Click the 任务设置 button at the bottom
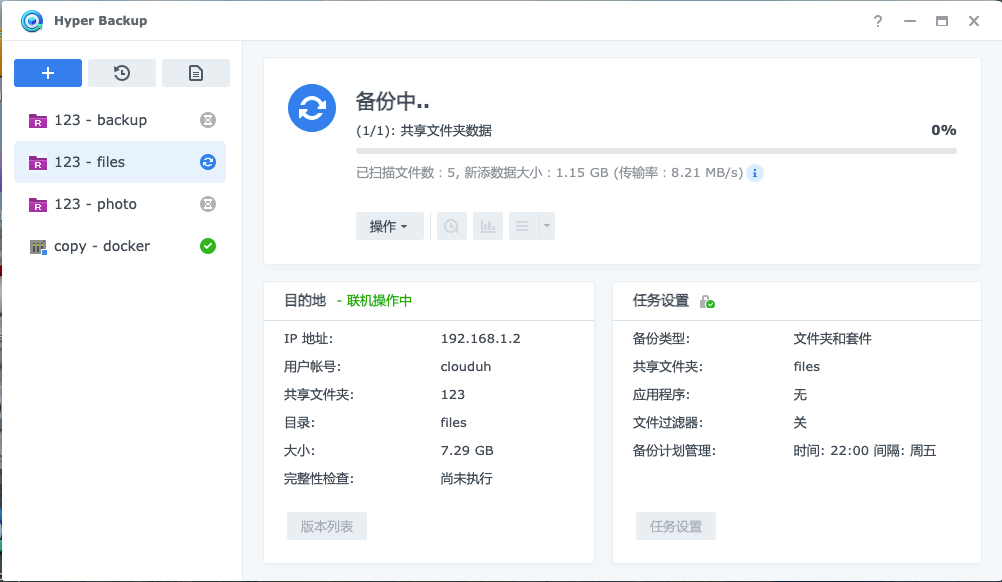1002x582 pixels. tap(676, 526)
